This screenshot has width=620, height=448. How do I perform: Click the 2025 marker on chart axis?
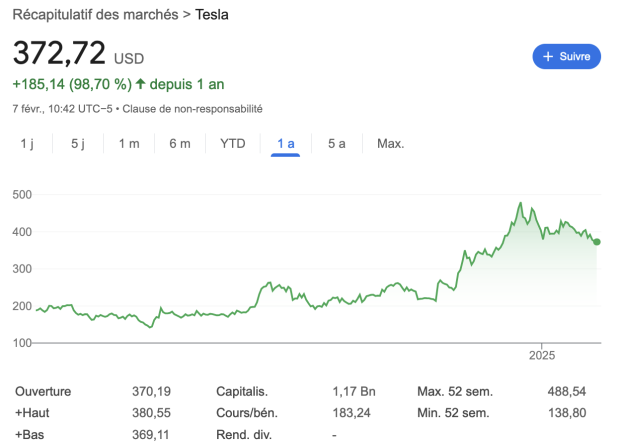[541, 356]
